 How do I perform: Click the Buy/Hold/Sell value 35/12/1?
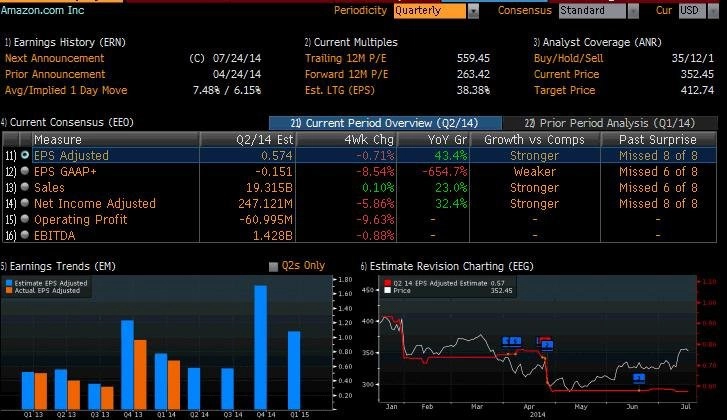[693, 58]
